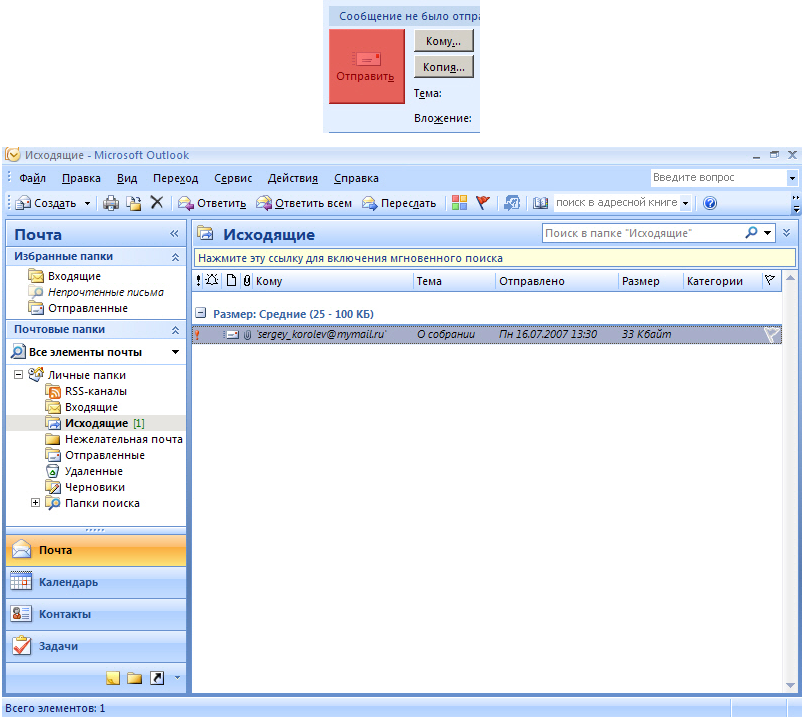Switch to the Контакты navigation button
The image size is (802, 718).
click(96, 614)
